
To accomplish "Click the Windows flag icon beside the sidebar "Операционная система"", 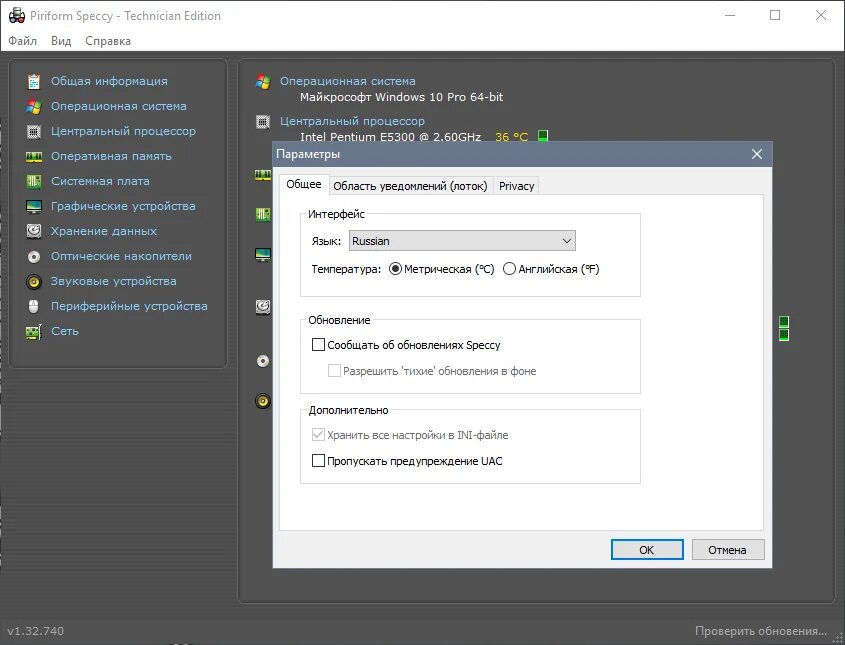I will tap(33, 107).
